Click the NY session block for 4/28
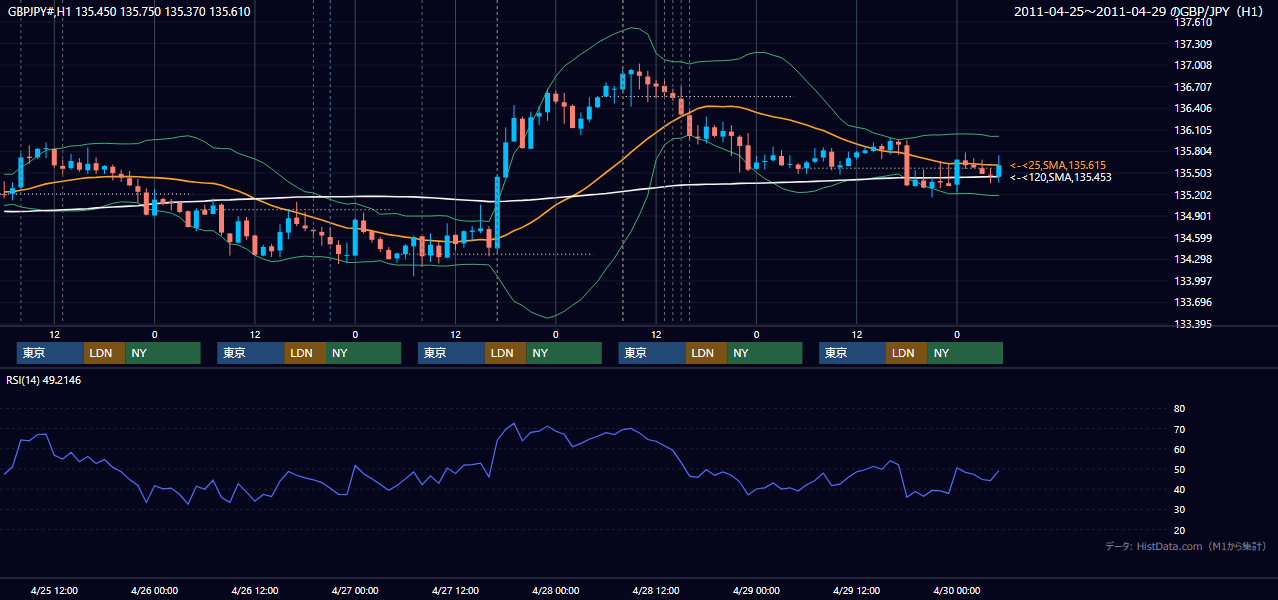 765,353
